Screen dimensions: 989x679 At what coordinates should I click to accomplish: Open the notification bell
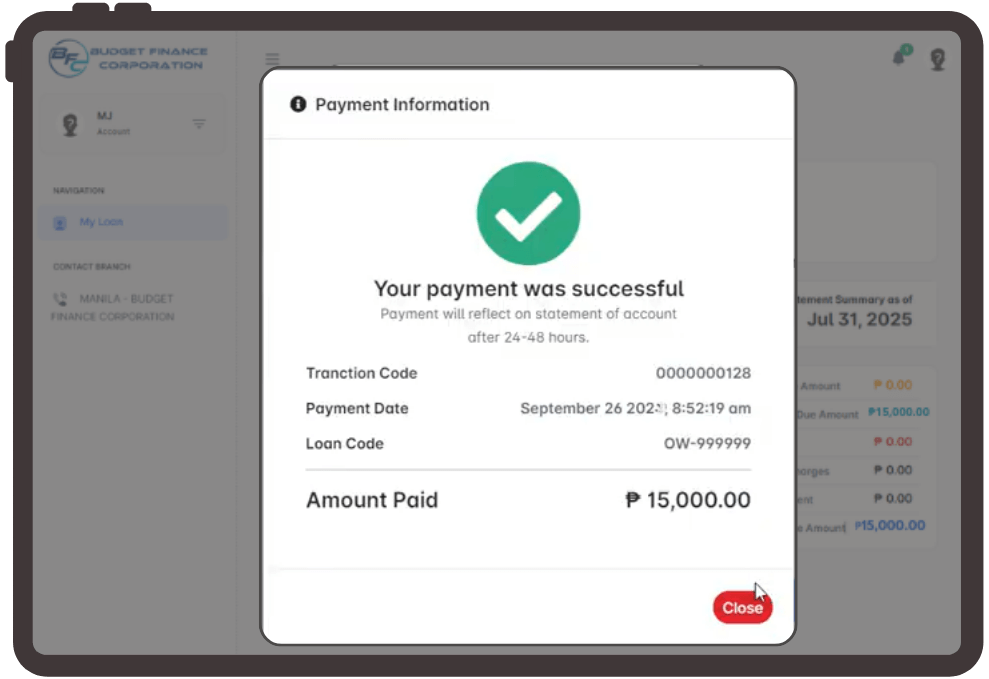click(x=899, y=58)
